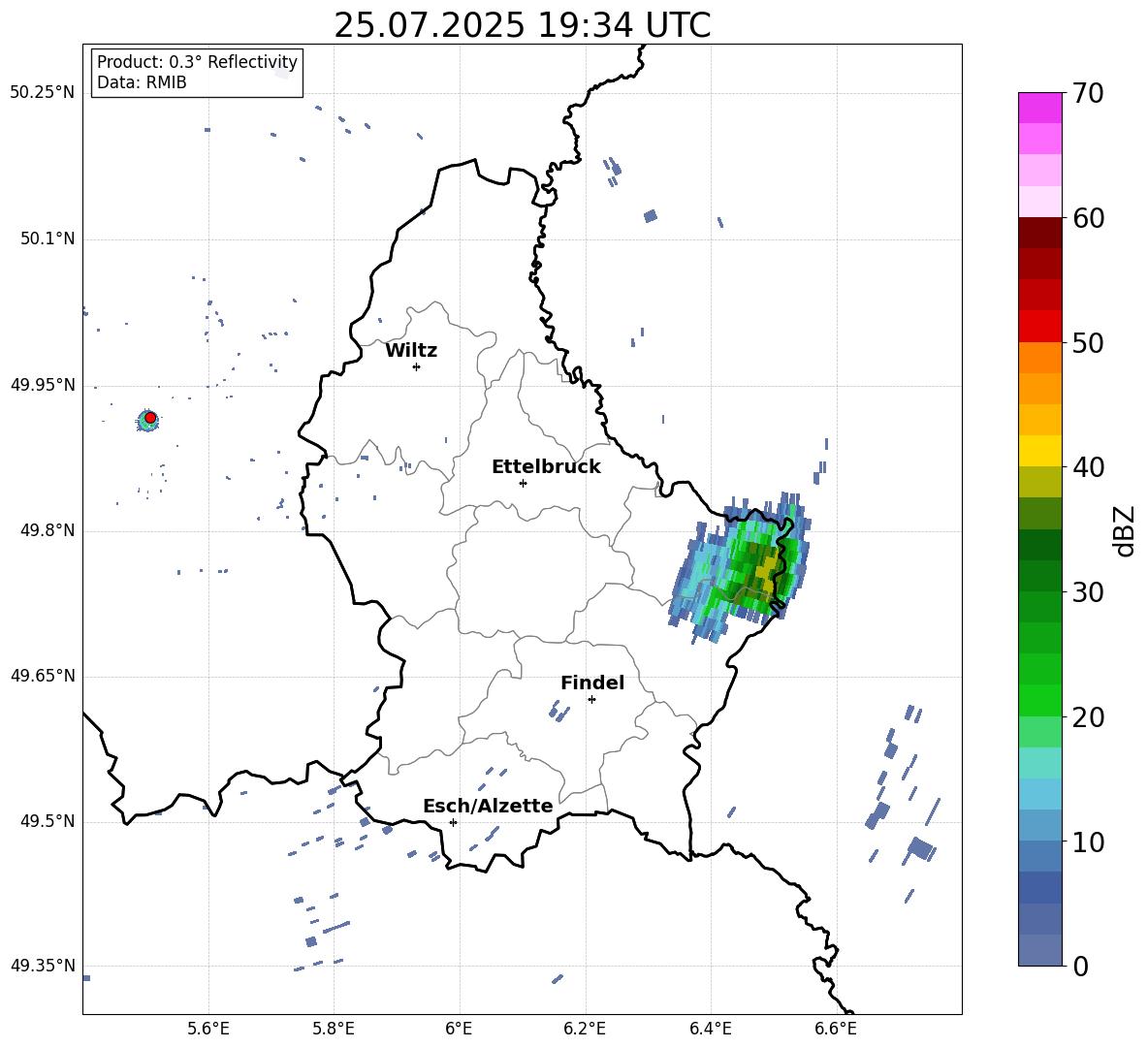Click the 6.4°E longitude label
Image resolution: width=1148 pixels, height=1048 pixels.
click(x=710, y=1029)
